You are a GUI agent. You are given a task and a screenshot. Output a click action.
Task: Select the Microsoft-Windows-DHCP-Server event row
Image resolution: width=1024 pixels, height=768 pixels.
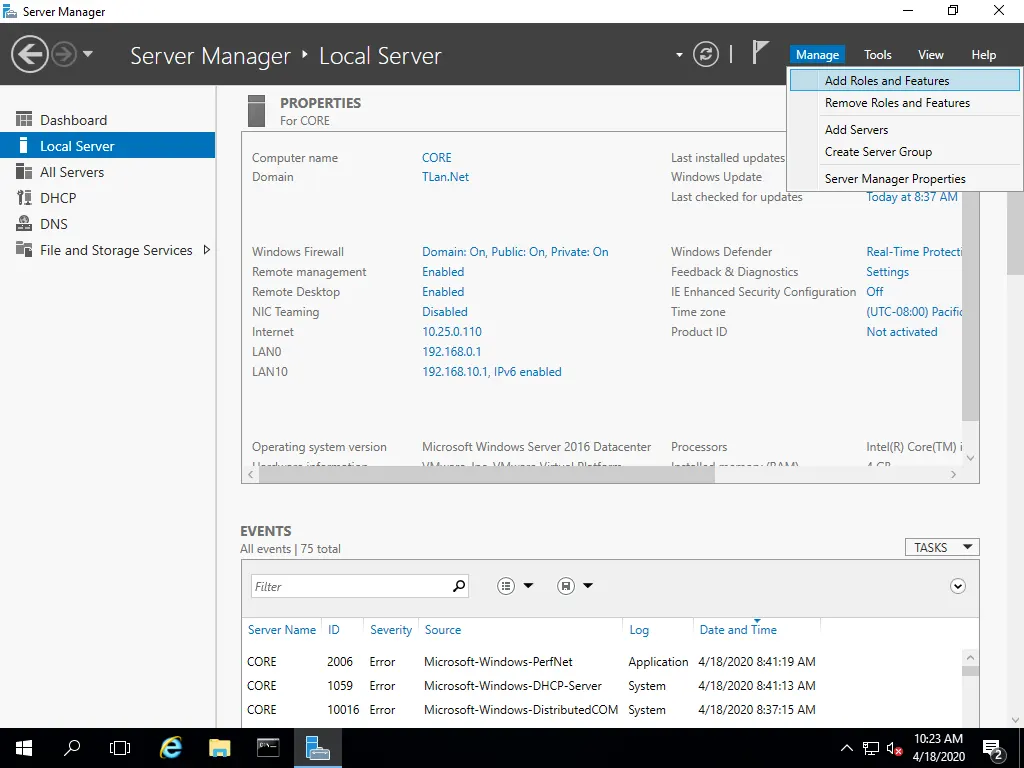click(603, 686)
